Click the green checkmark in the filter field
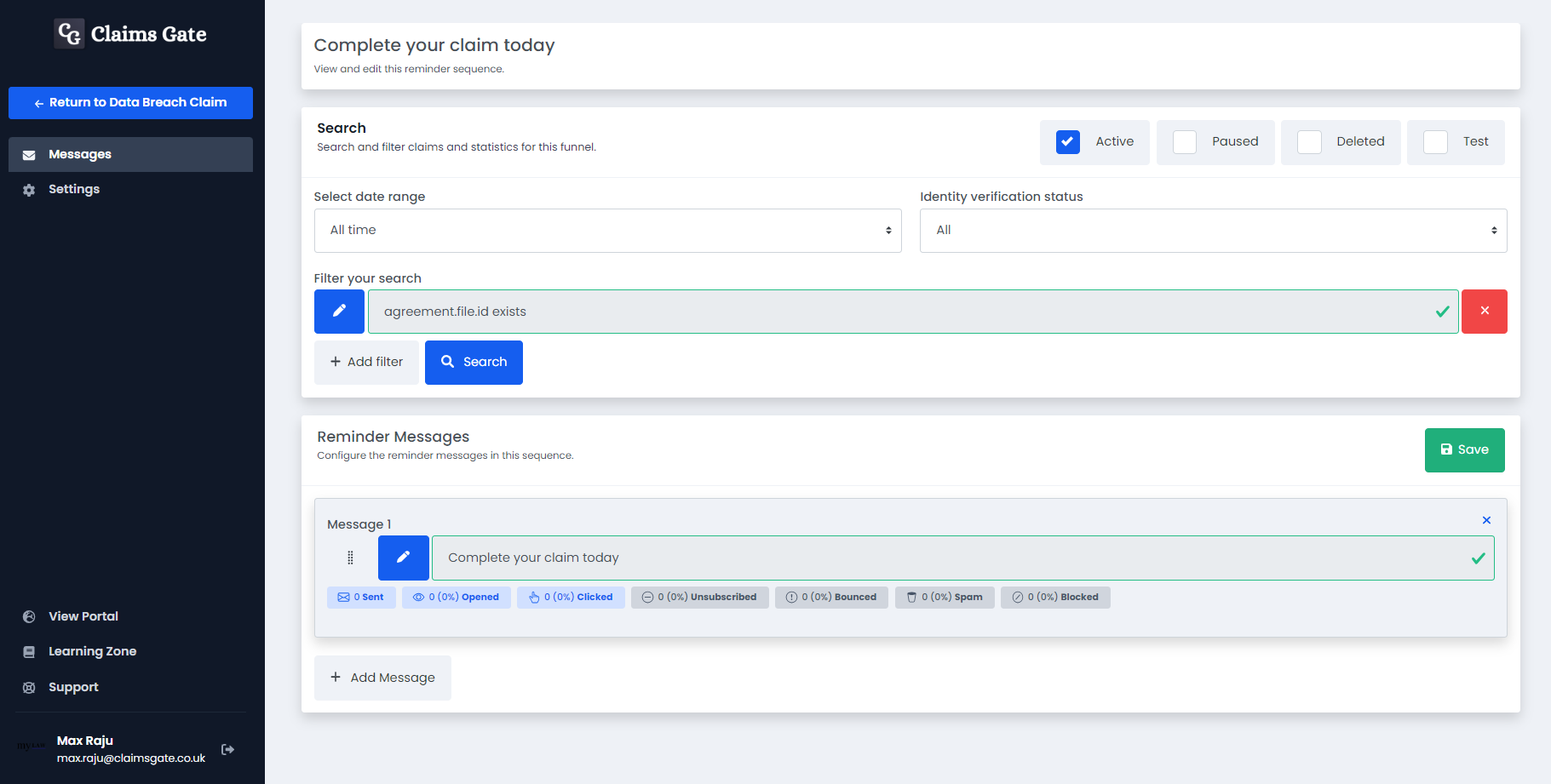Viewport: 1551px width, 784px height. tap(1442, 312)
